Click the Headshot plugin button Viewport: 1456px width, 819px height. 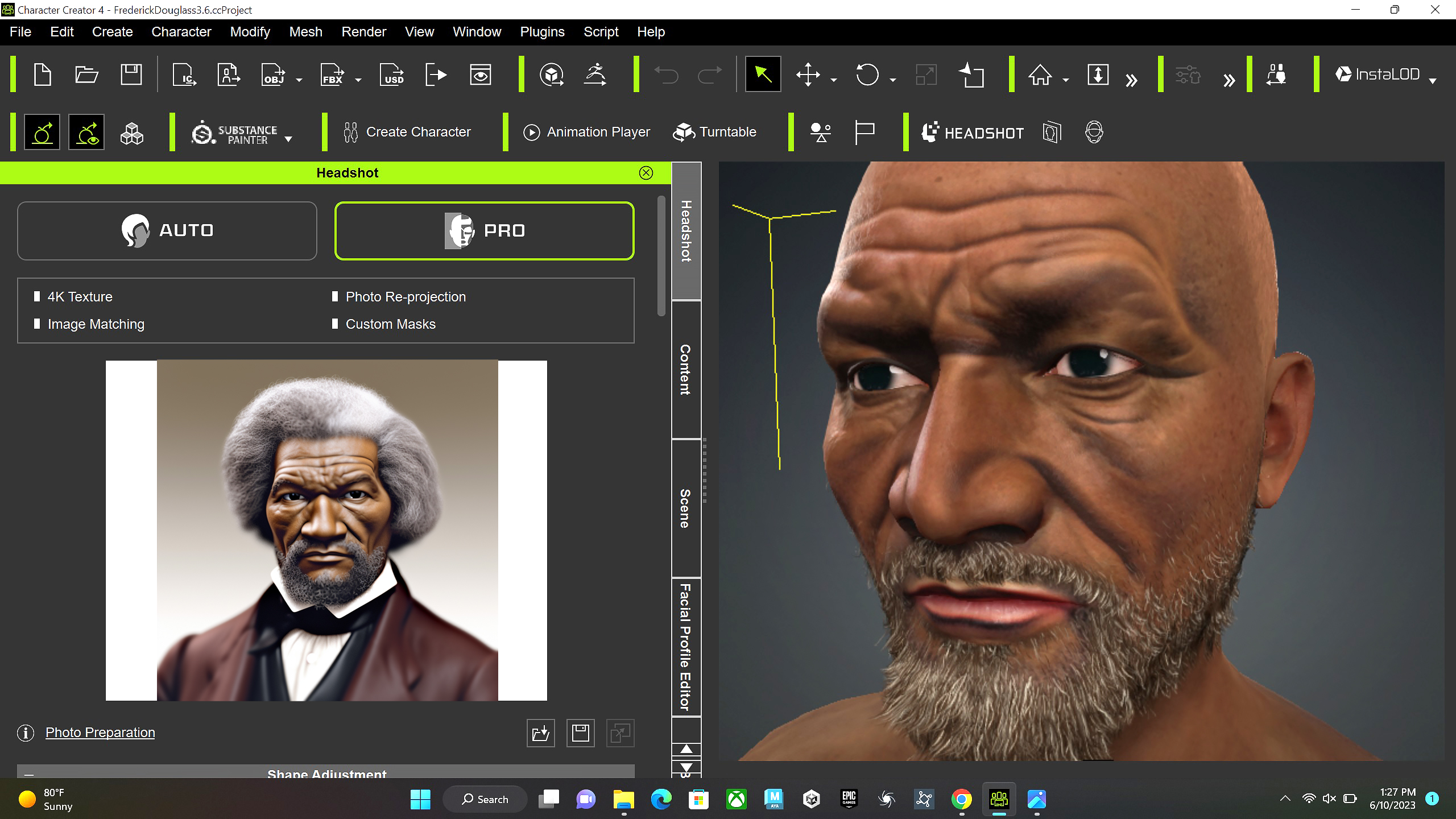(973, 133)
